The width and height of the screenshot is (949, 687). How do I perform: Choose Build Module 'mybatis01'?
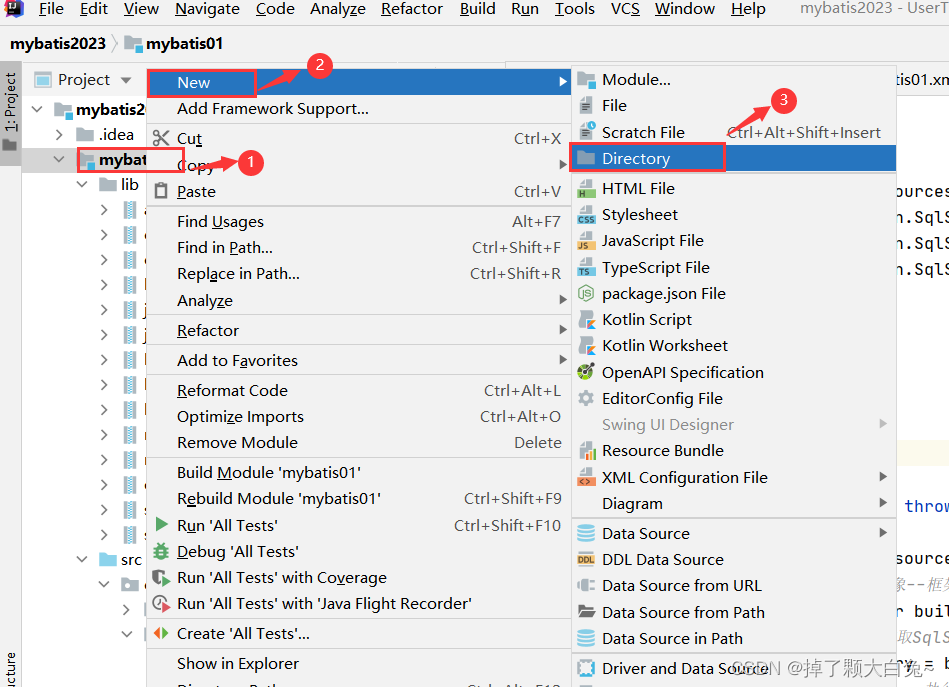click(x=359, y=472)
